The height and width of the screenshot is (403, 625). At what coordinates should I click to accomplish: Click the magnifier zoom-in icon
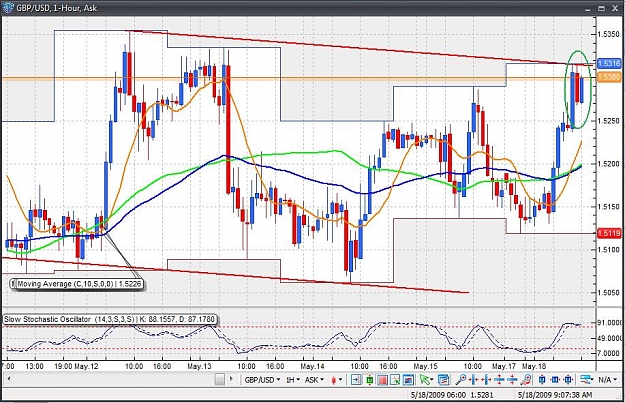[x=461, y=379]
